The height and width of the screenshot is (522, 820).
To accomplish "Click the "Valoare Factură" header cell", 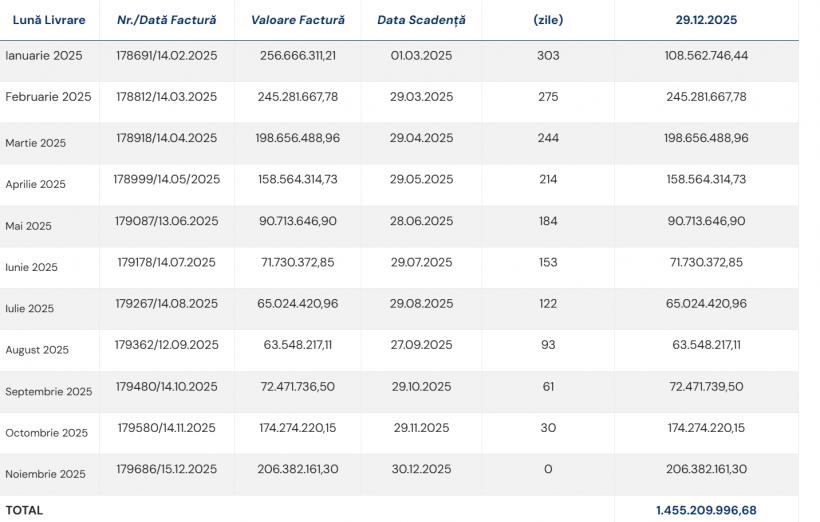I will coord(297,20).
